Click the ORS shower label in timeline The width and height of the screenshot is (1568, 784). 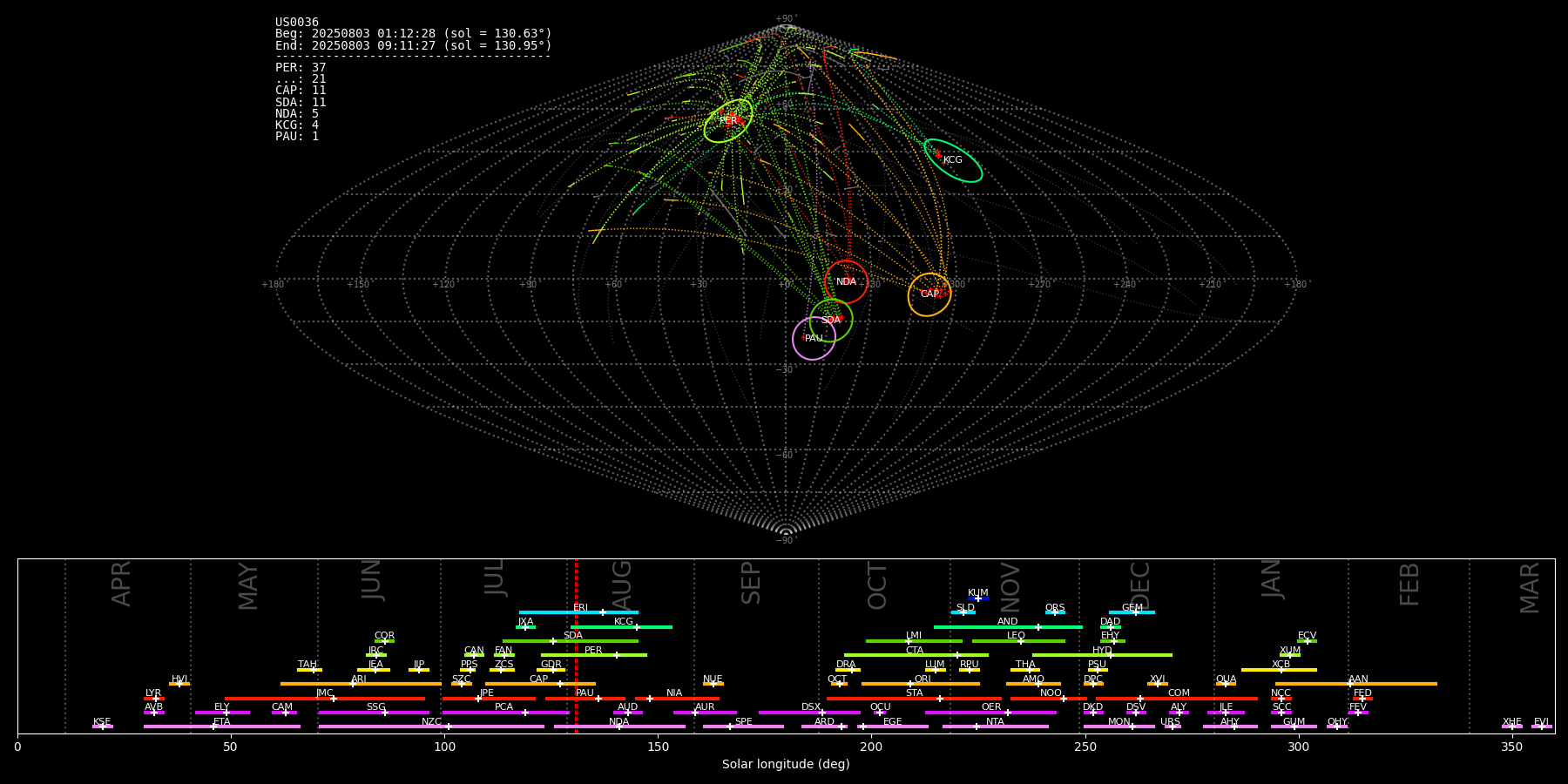1055,608
